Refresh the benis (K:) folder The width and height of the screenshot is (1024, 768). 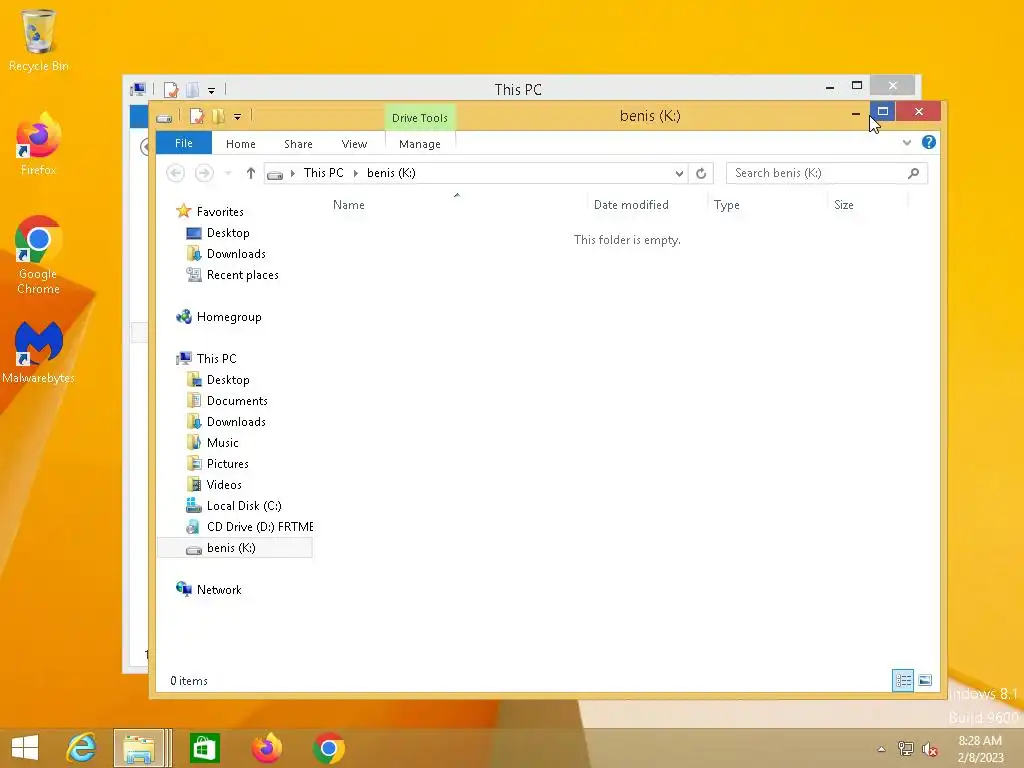click(701, 173)
